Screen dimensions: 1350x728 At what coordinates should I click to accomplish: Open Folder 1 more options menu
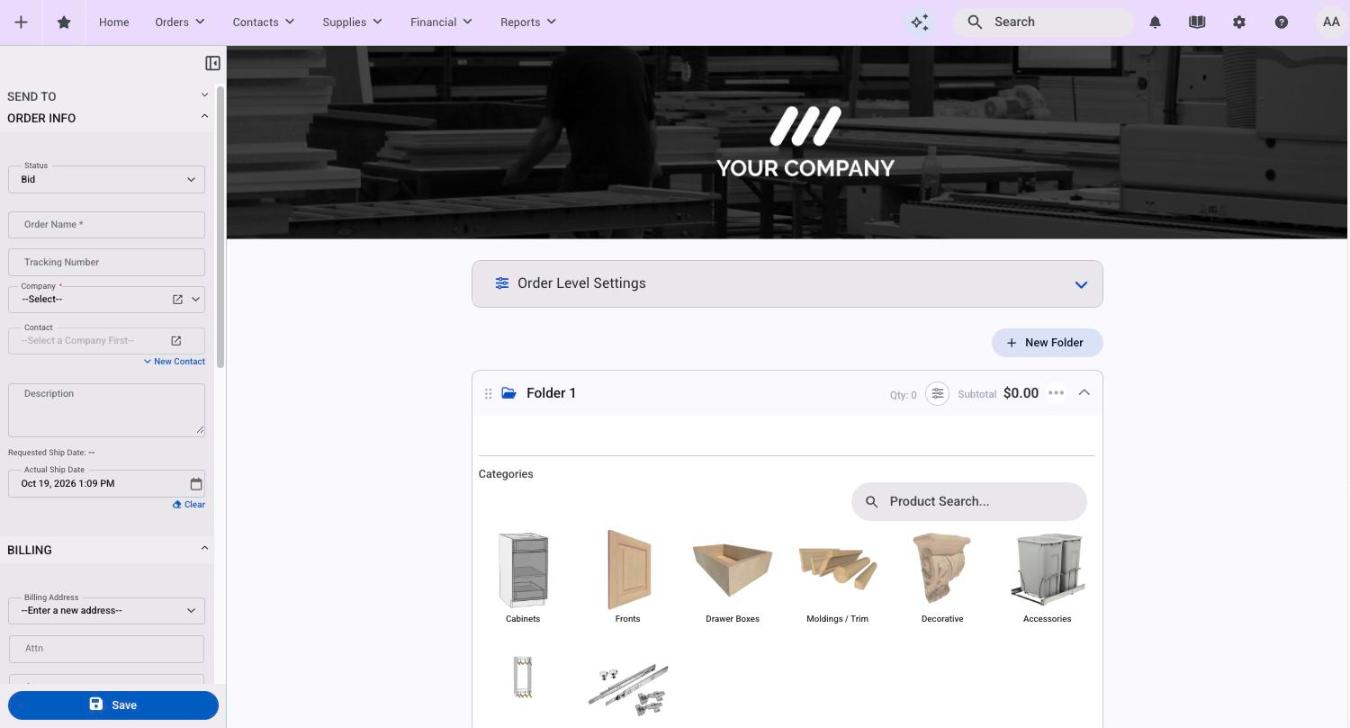1056,393
